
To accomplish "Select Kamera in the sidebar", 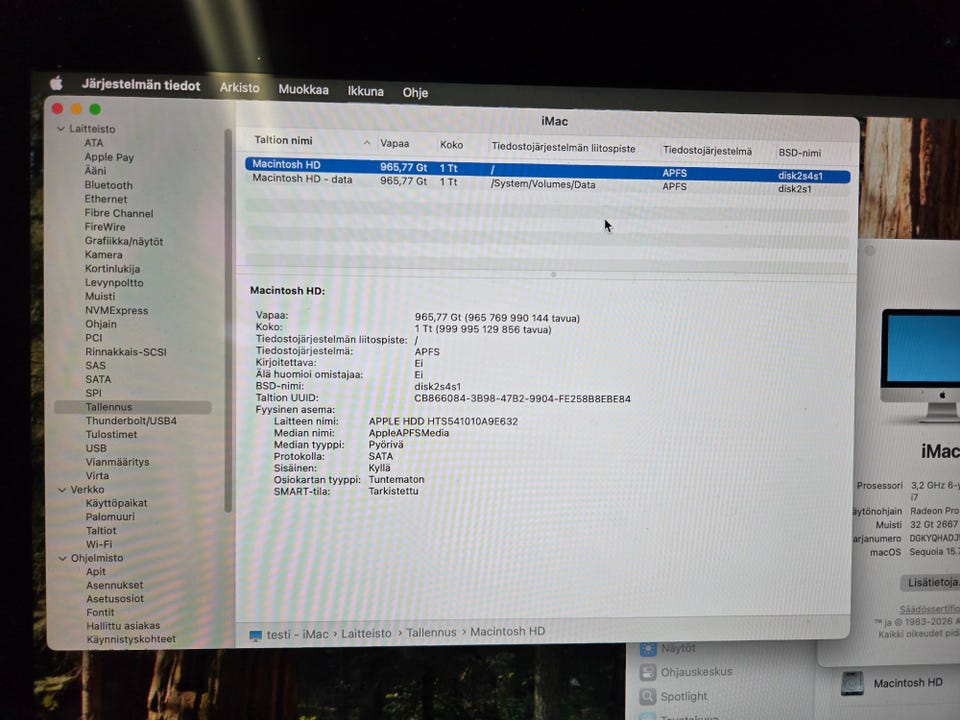I will point(103,255).
